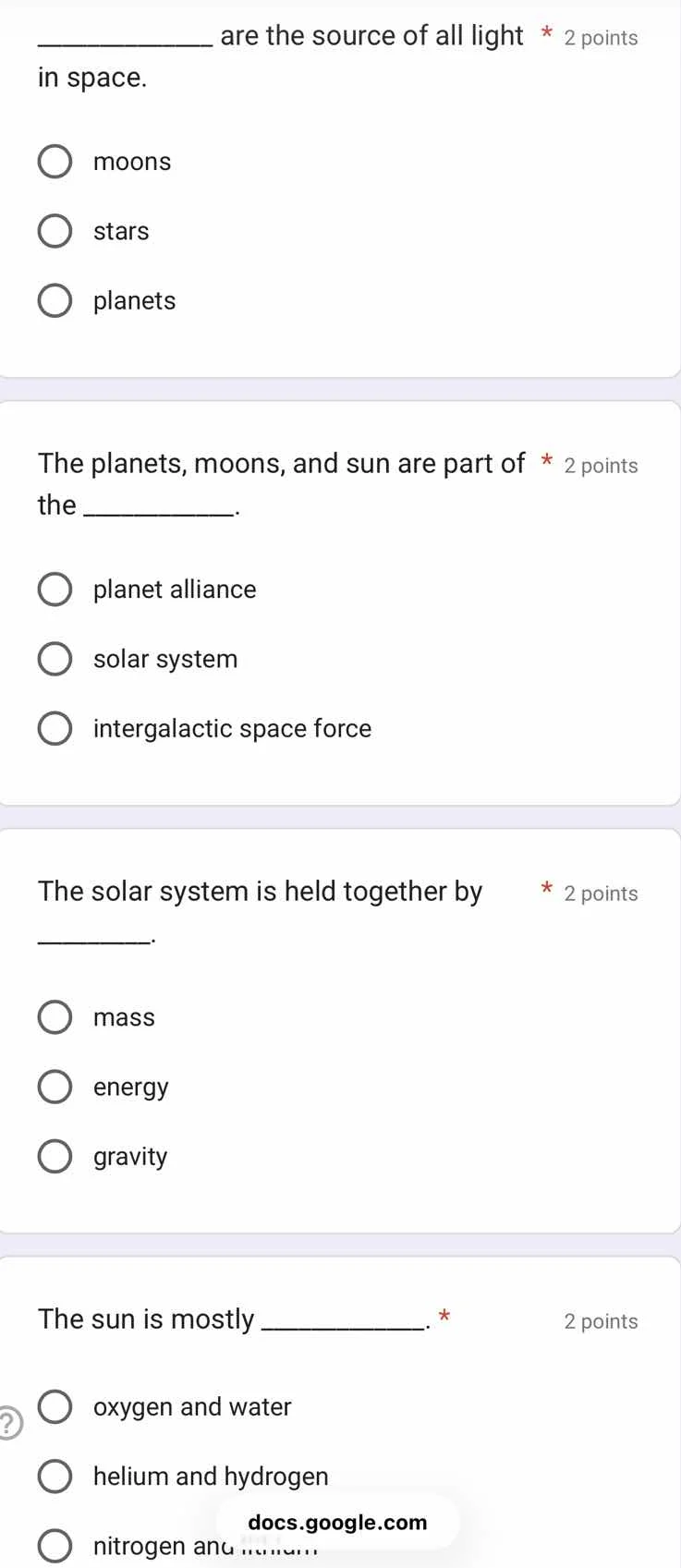Select the "intergalactic space force" option
Screen dimensions: 681x1568
tap(55, 728)
